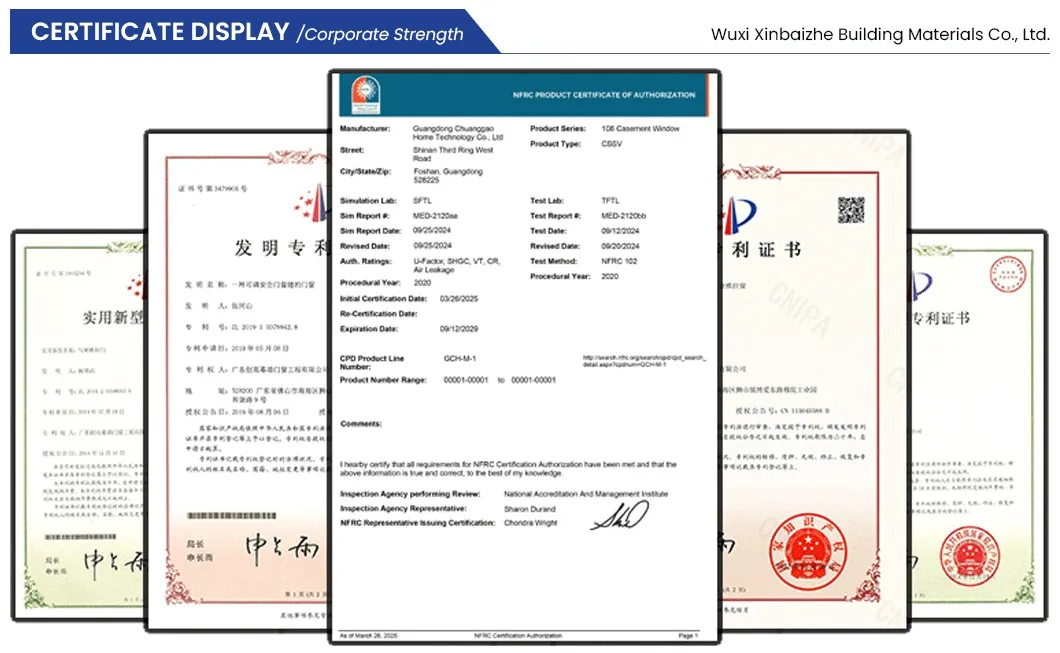
Task: Click the "专利证书" title on far-right certificate
Action: (940, 318)
